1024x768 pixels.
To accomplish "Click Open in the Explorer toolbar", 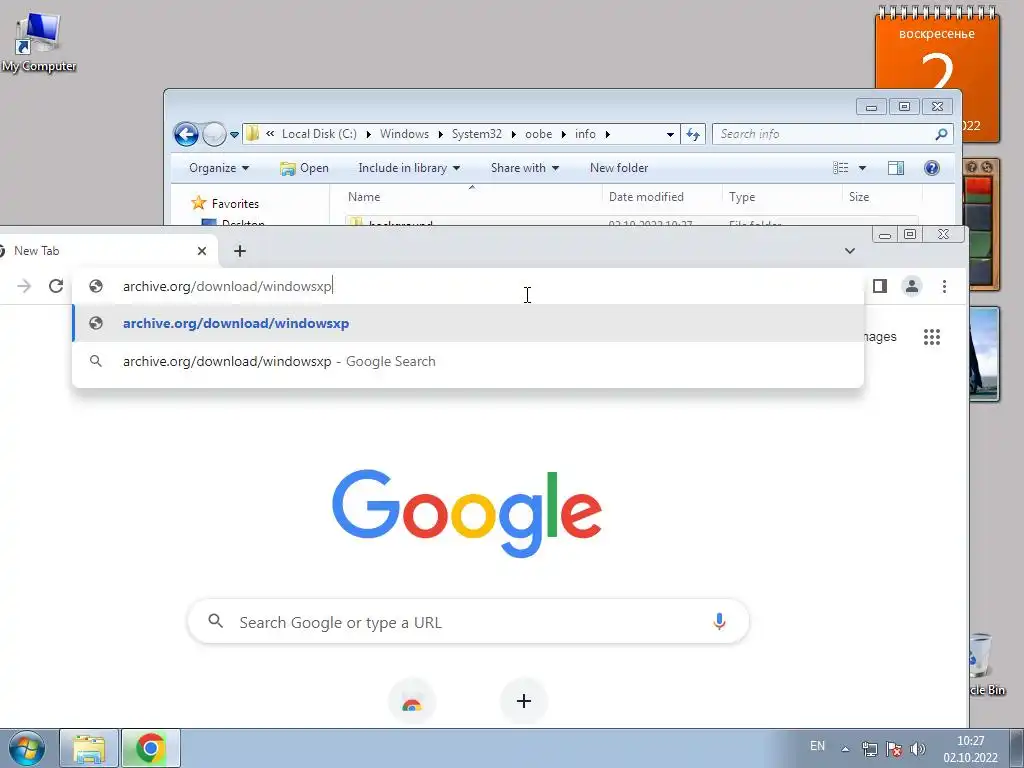I will coord(304,168).
